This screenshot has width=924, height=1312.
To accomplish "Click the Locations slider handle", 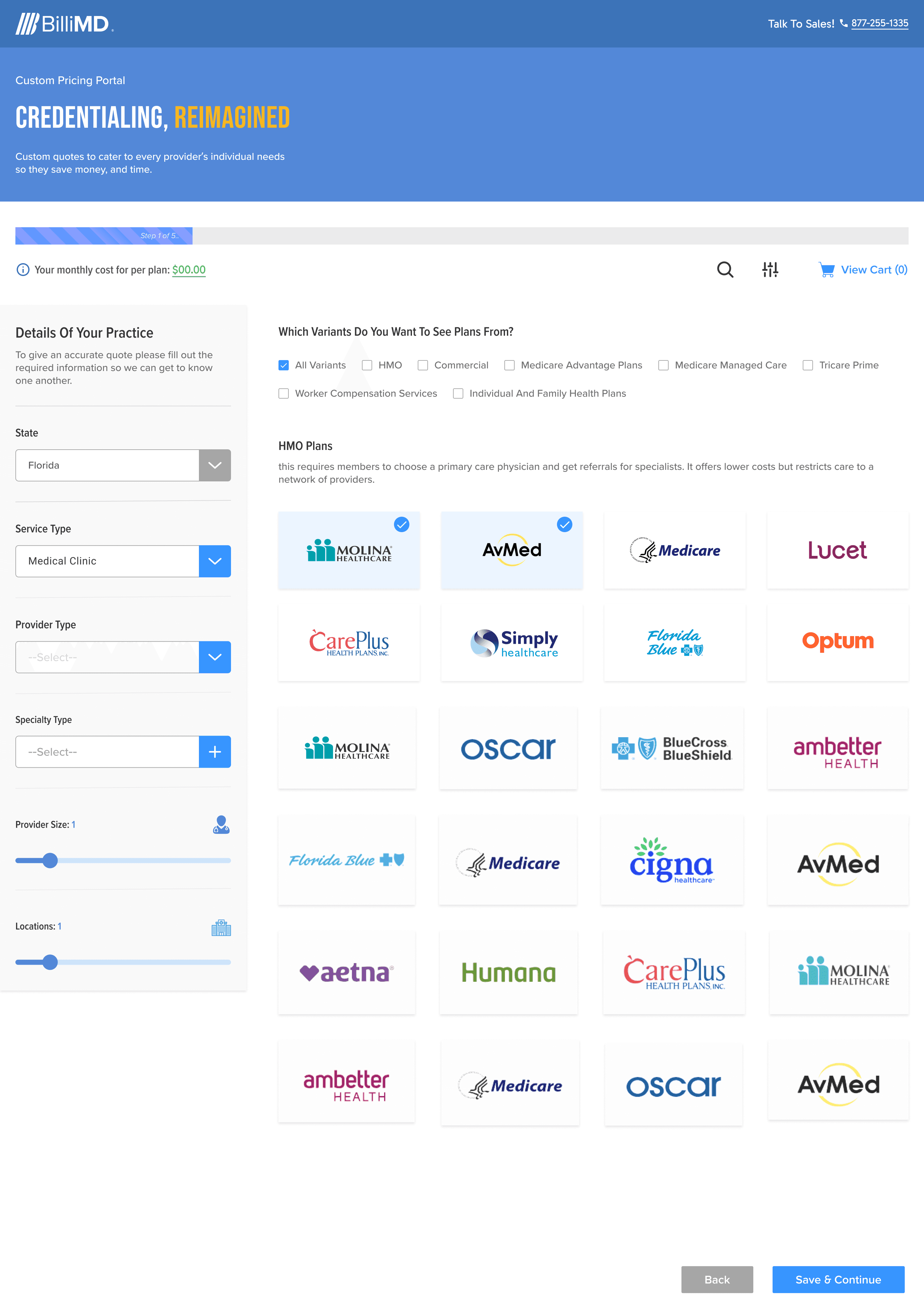I will (x=50, y=962).
